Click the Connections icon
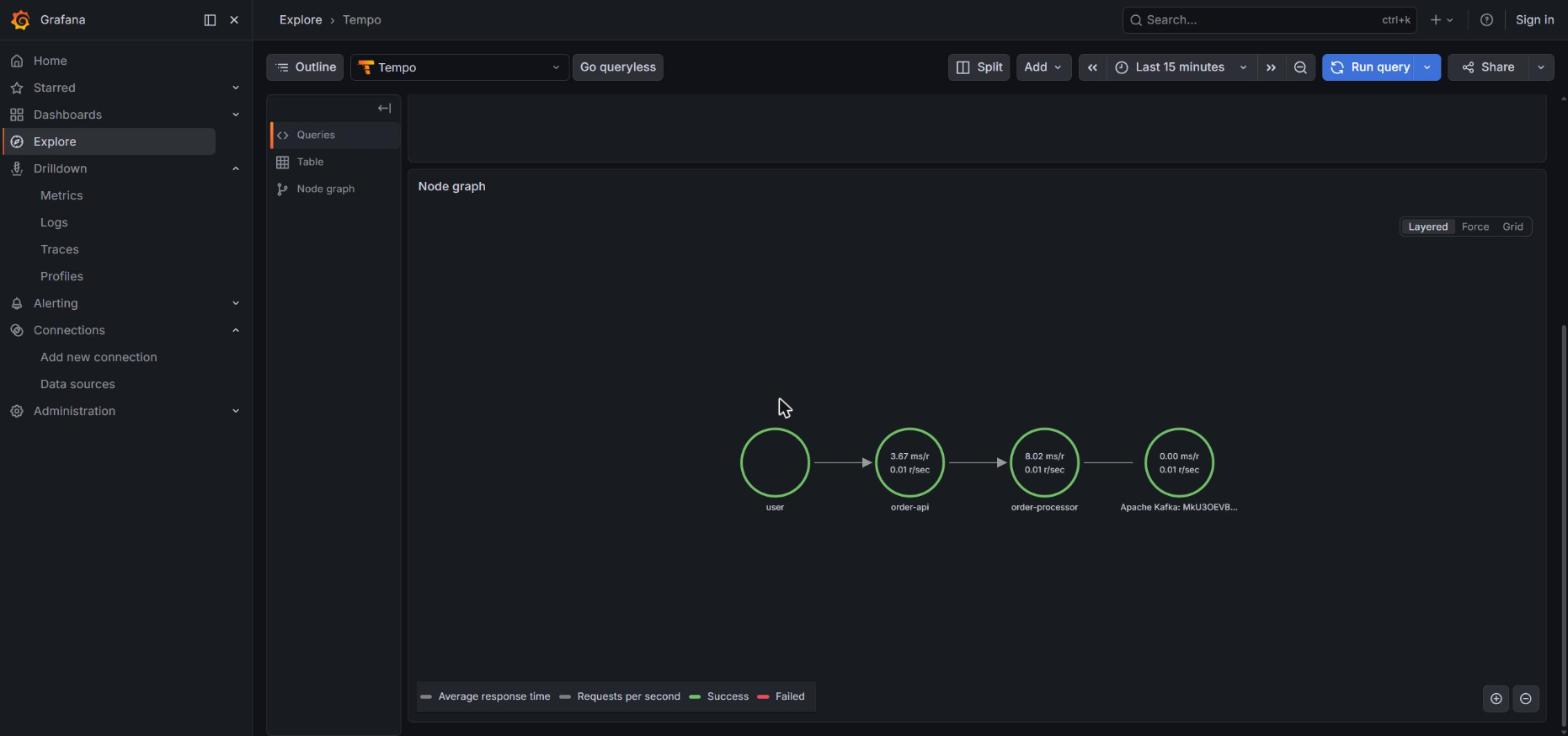 point(17,331)
